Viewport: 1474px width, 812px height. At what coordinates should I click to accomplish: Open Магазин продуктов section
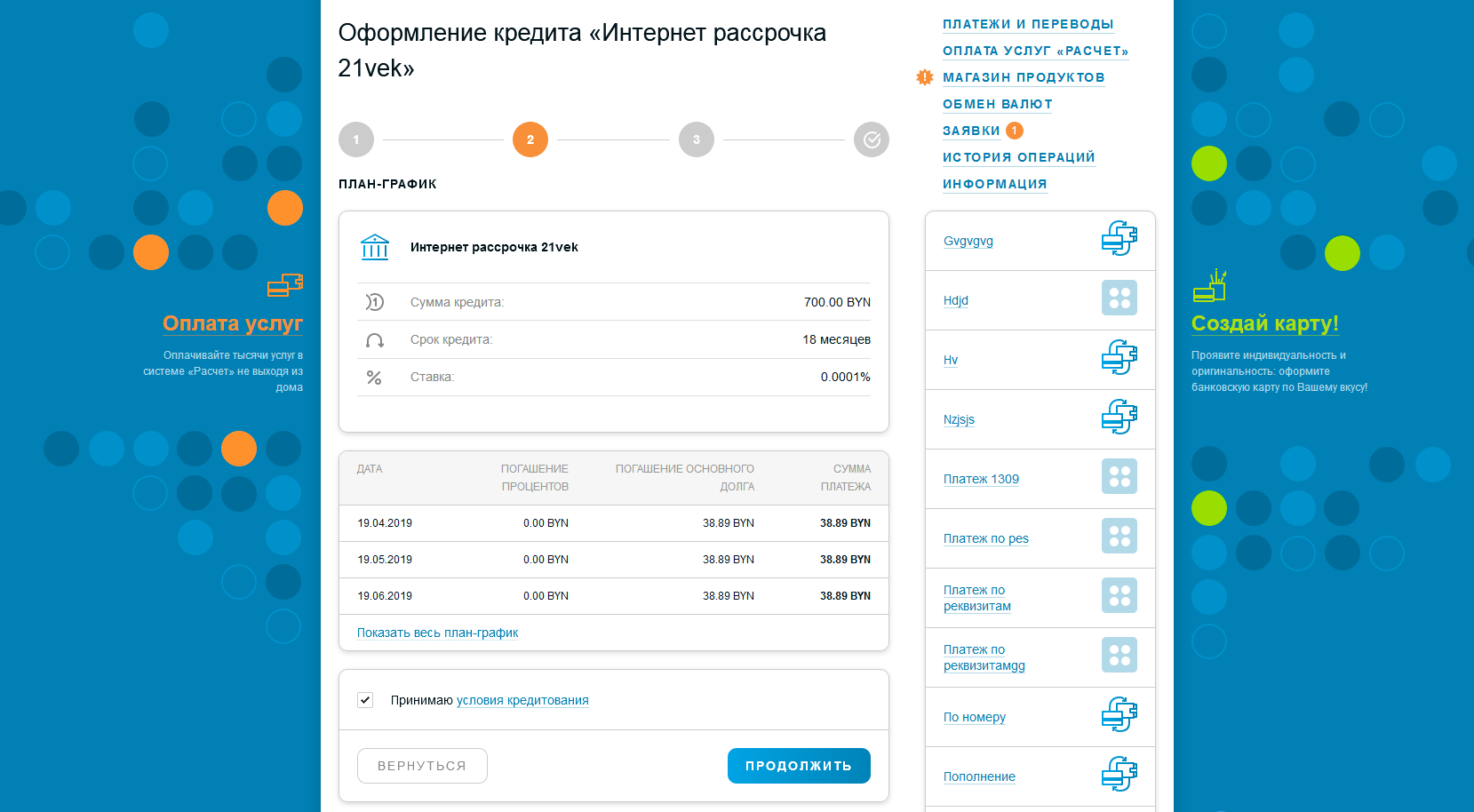point(1024,77)
